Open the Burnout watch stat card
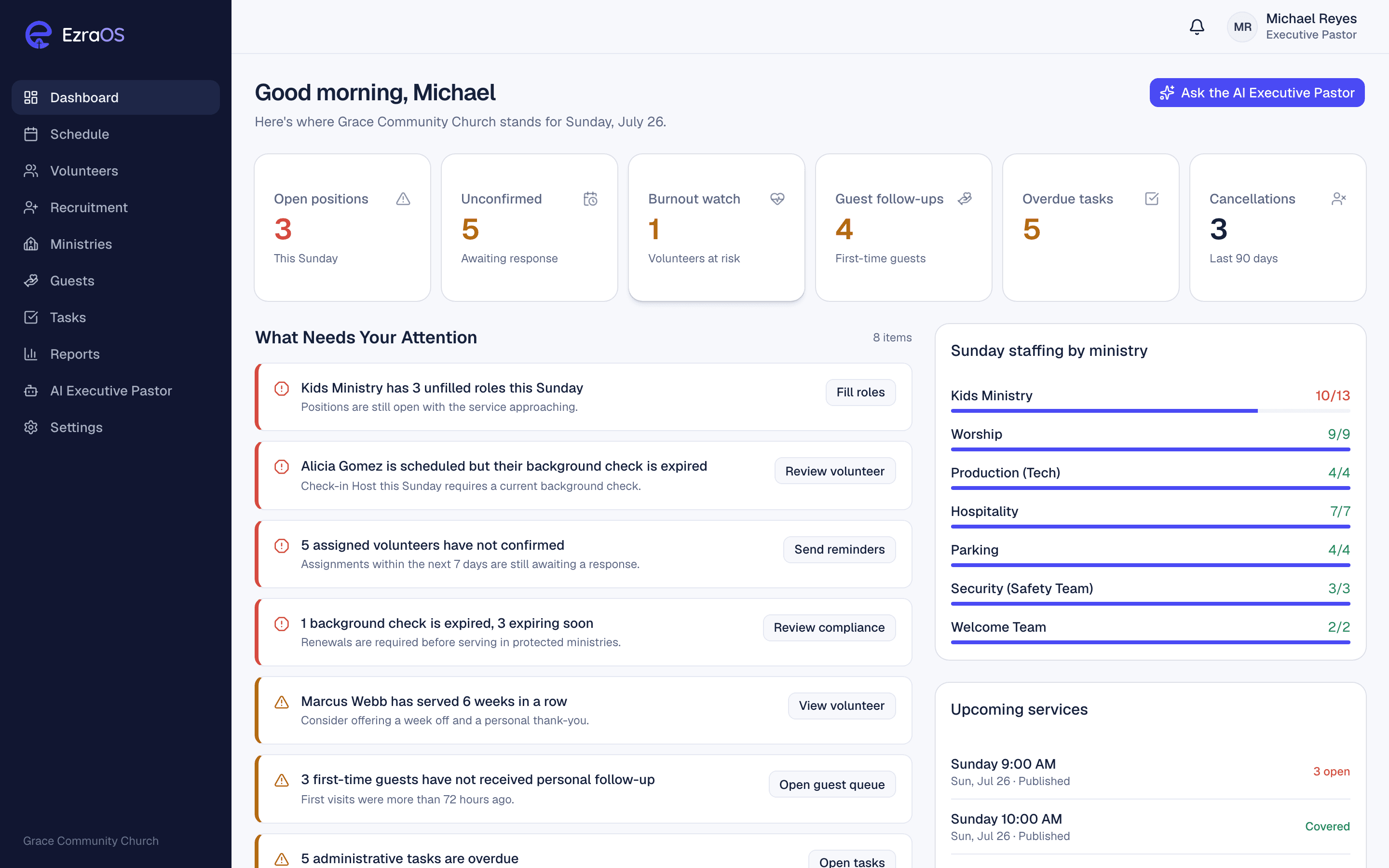This screenshot has height=868, width=1389. tap(716, 227)
